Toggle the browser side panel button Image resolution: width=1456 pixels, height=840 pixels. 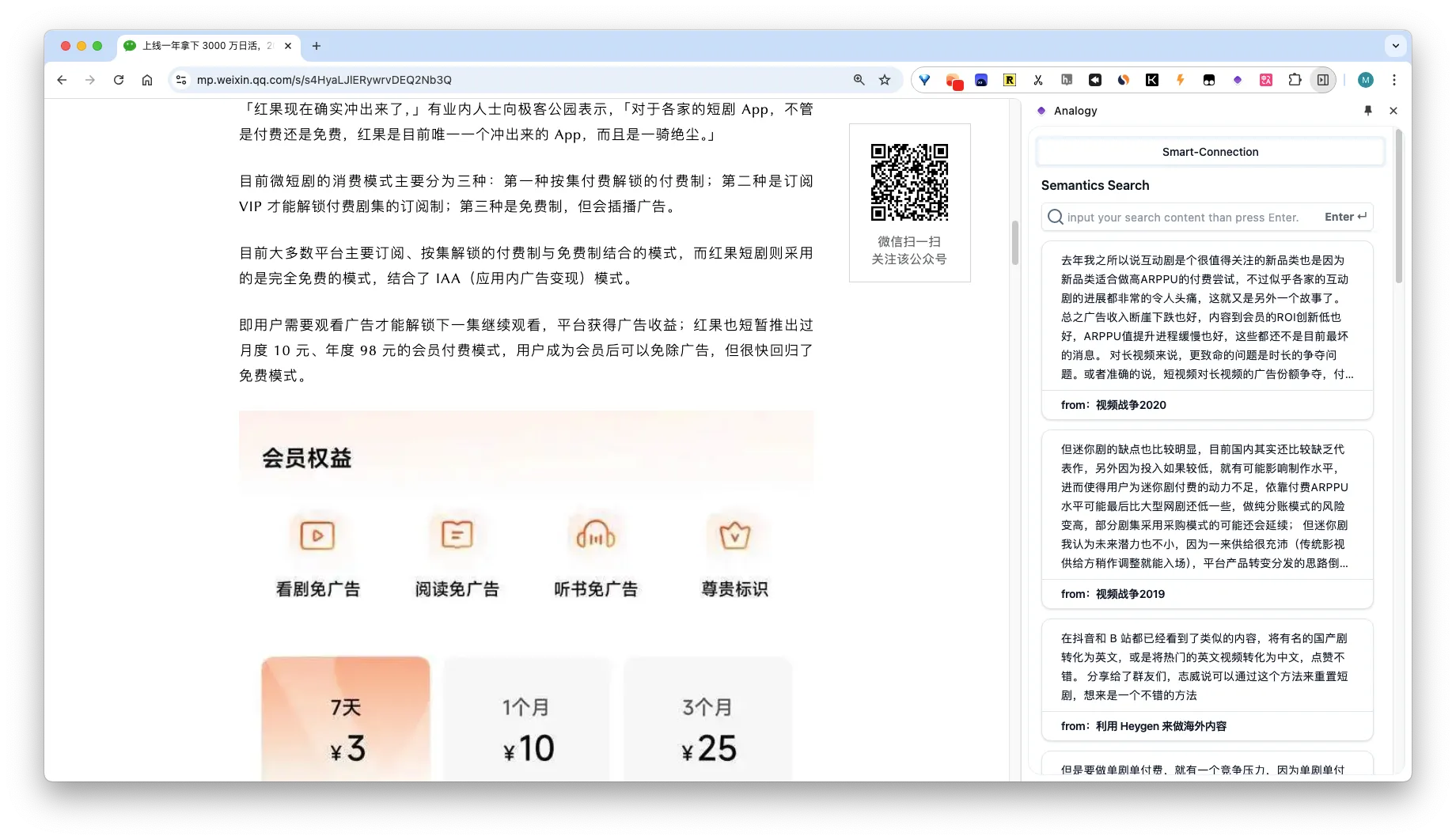pos(1323,80)
